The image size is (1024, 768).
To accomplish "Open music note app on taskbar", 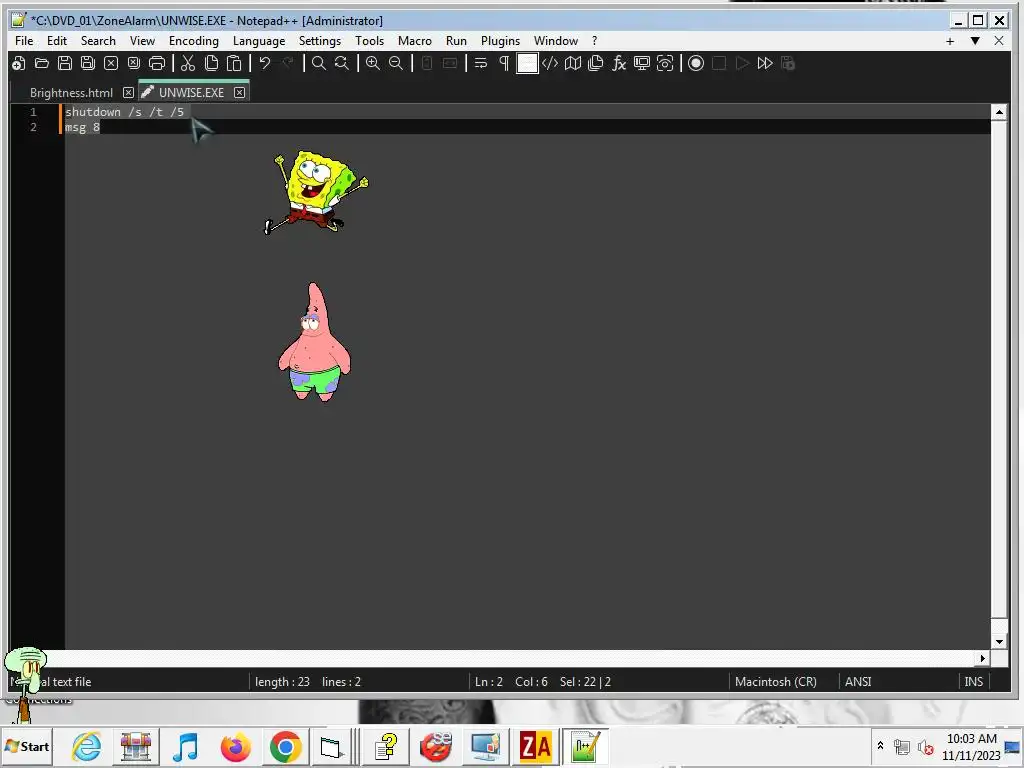I will click(185, 746).
